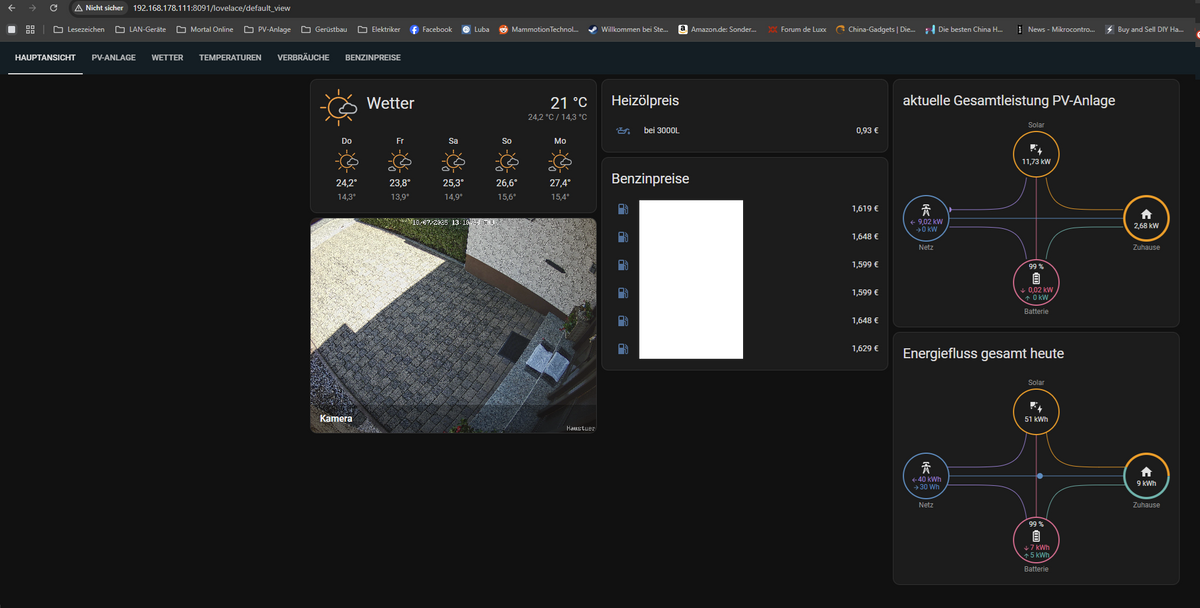This screenshot has width=1200, height=608.
Task: Click the large weather icon beside Wetter
Action: pos(338,105)
